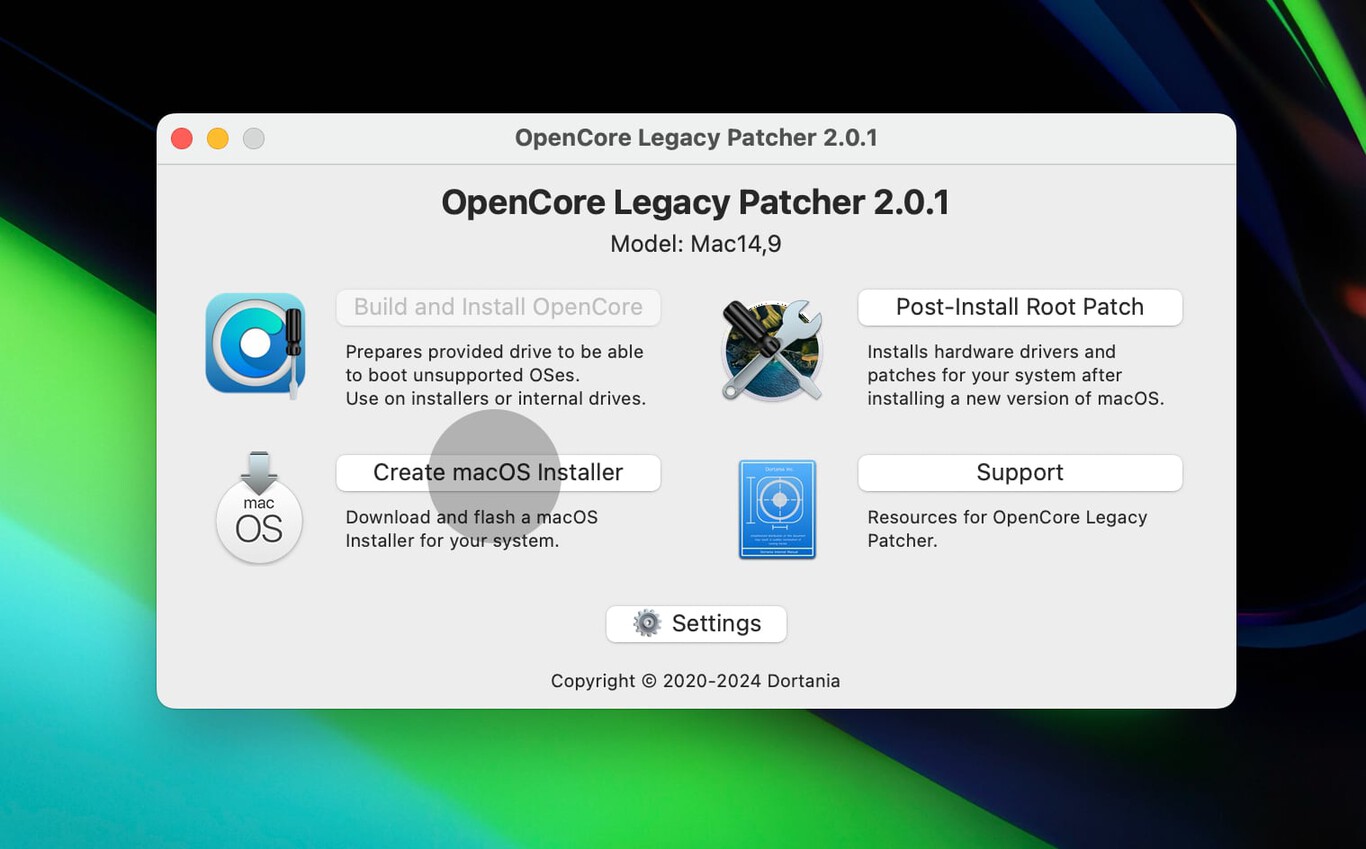Click the macOS installer download icon
The height and width of the screenshot is (849, 1366).
tap(259, 507)
